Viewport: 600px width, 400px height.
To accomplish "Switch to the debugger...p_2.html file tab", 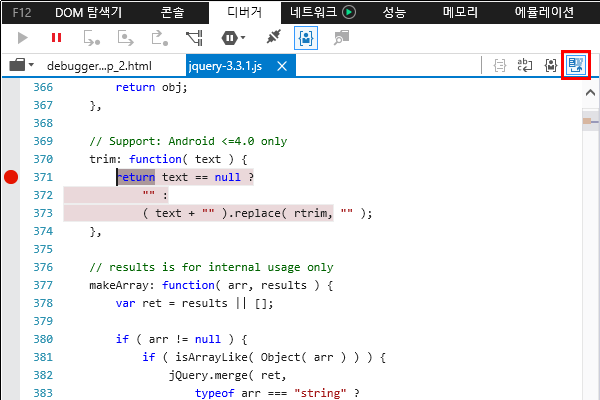I will tap(99, 66).
